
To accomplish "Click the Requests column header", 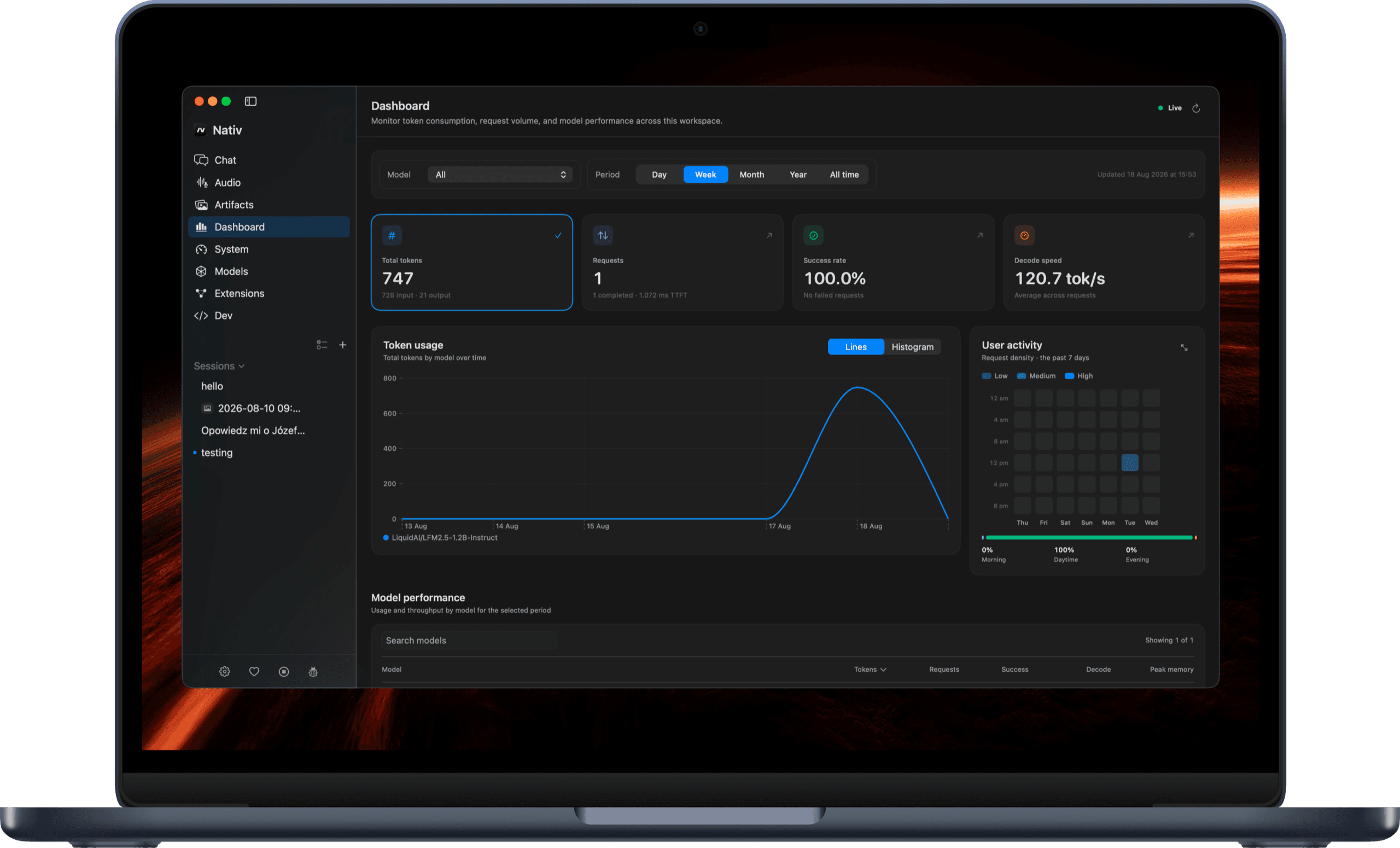I will 944,670.
